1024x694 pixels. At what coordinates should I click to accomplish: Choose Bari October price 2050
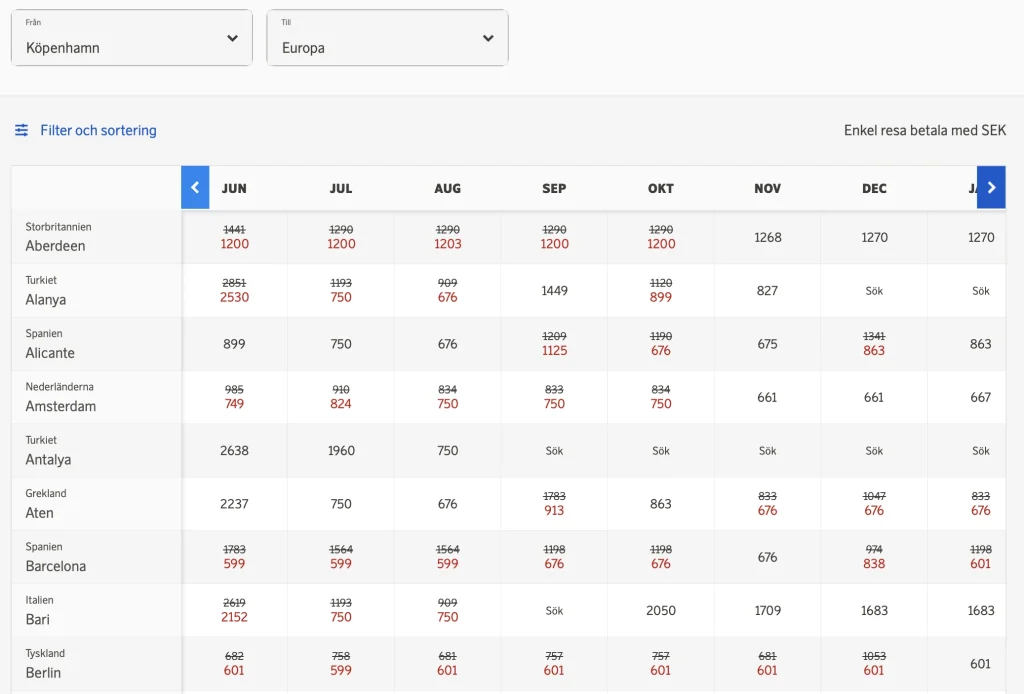[660, 610]
